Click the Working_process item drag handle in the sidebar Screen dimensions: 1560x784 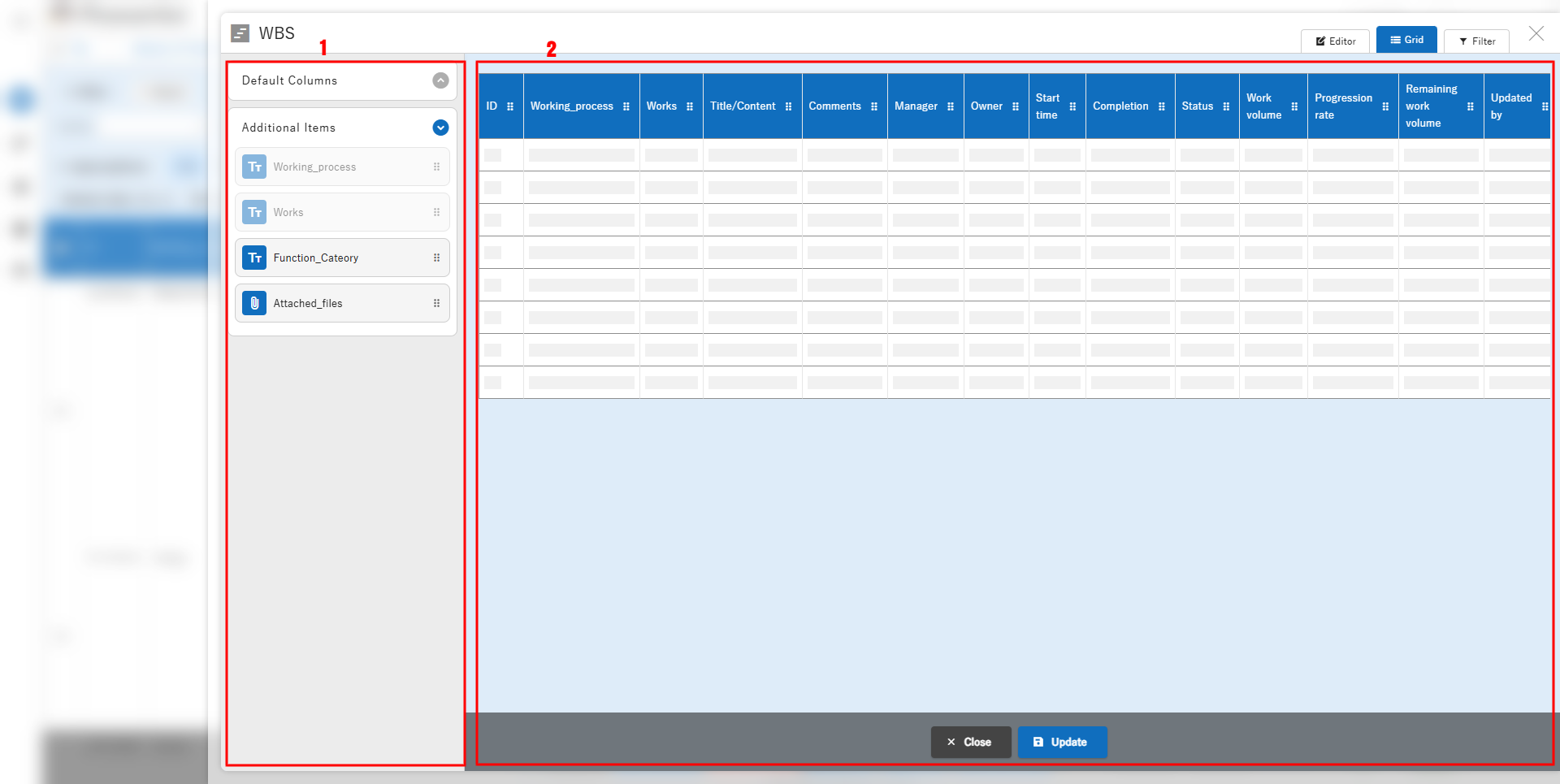[x=436, y=167]
